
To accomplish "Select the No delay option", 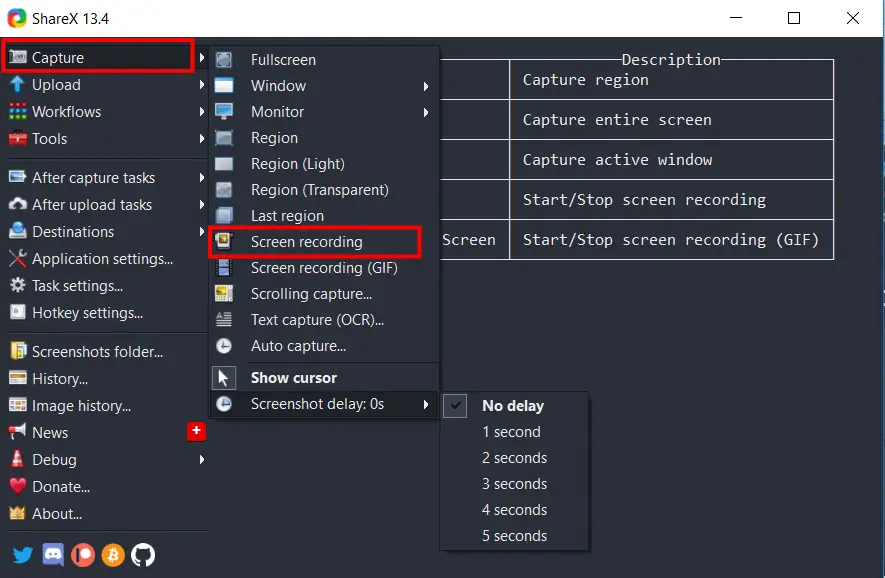I will point(514,406).
